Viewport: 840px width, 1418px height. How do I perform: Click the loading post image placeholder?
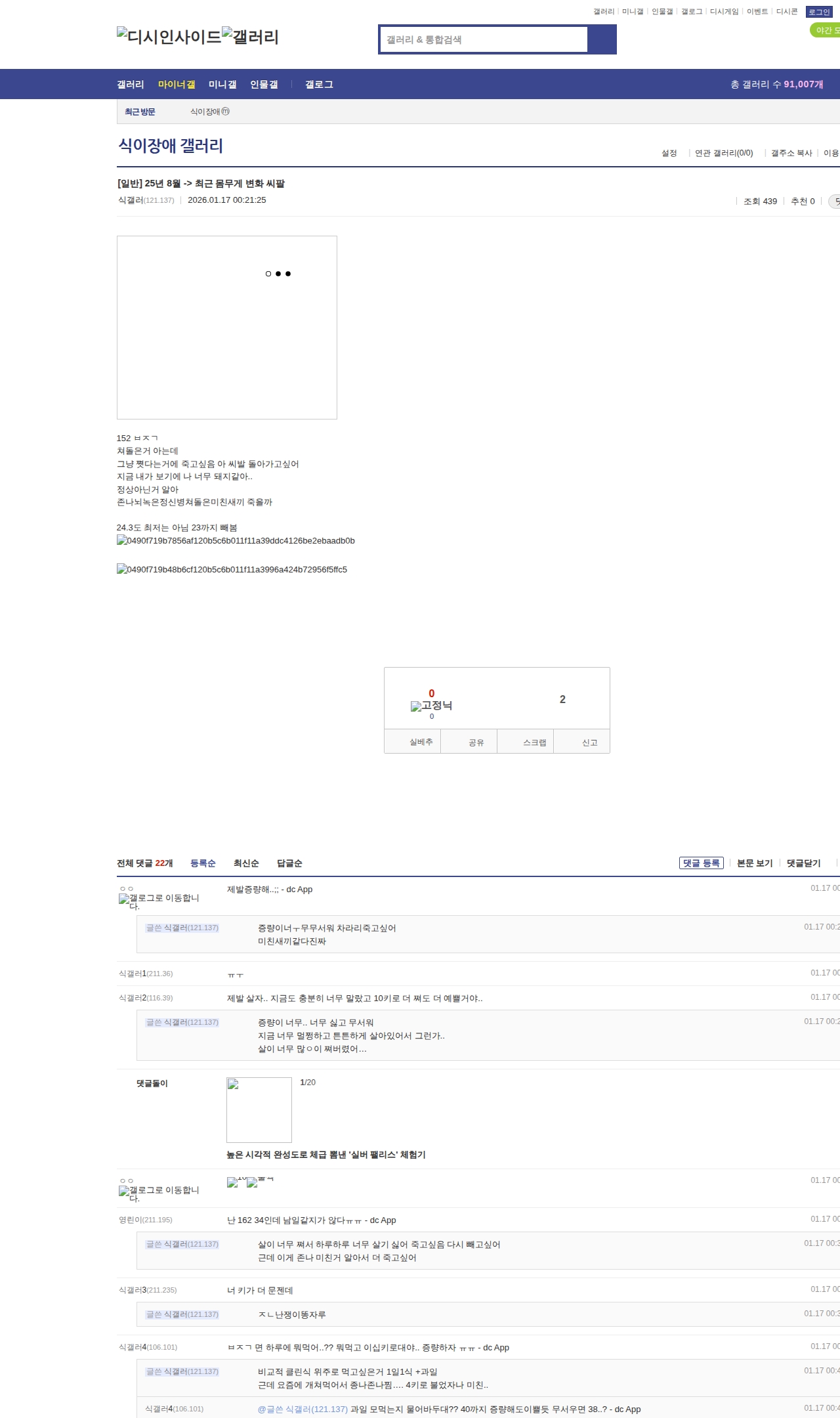coord(227,328)
